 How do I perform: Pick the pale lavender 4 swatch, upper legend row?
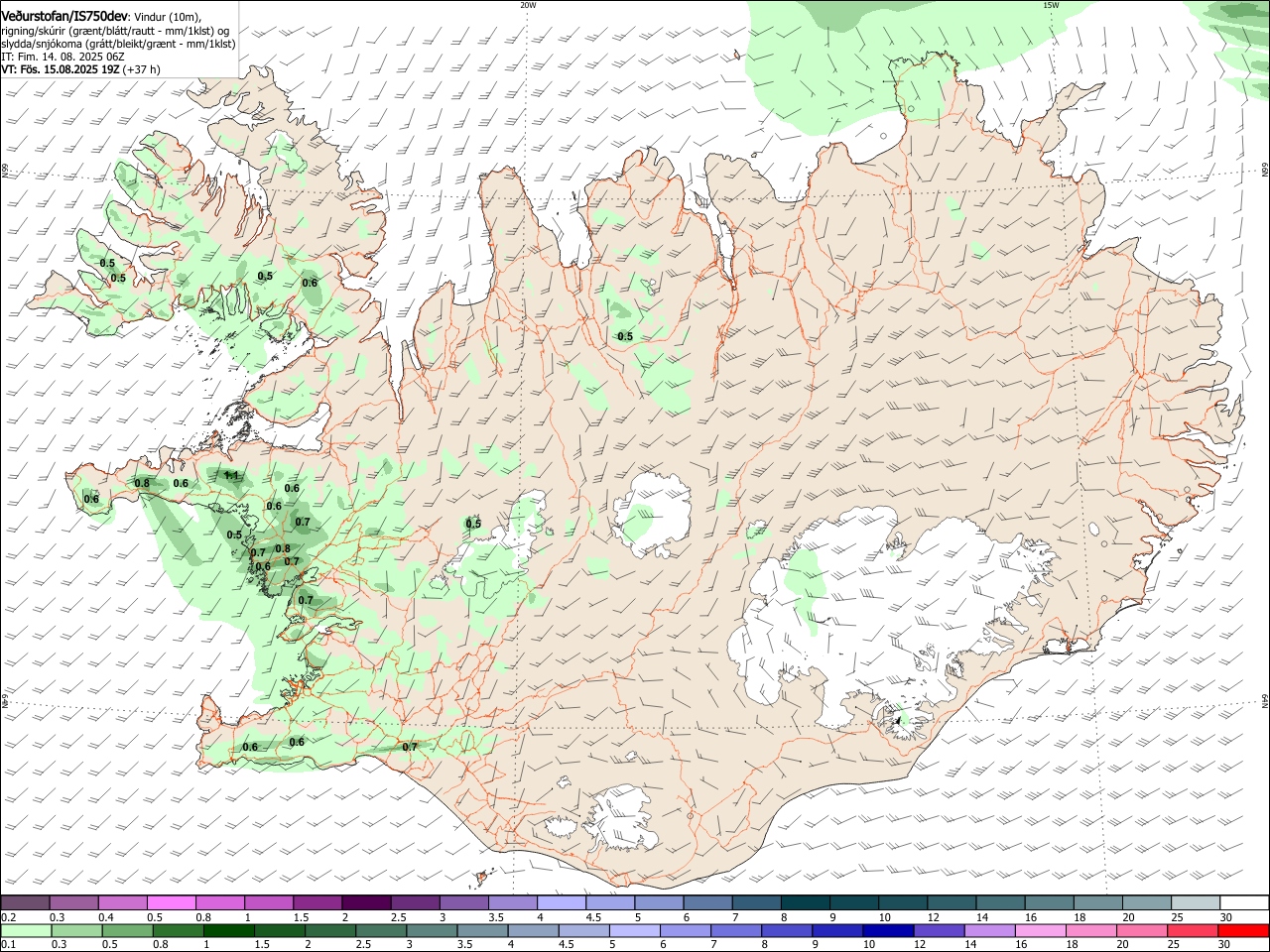[x=562, y=903]
